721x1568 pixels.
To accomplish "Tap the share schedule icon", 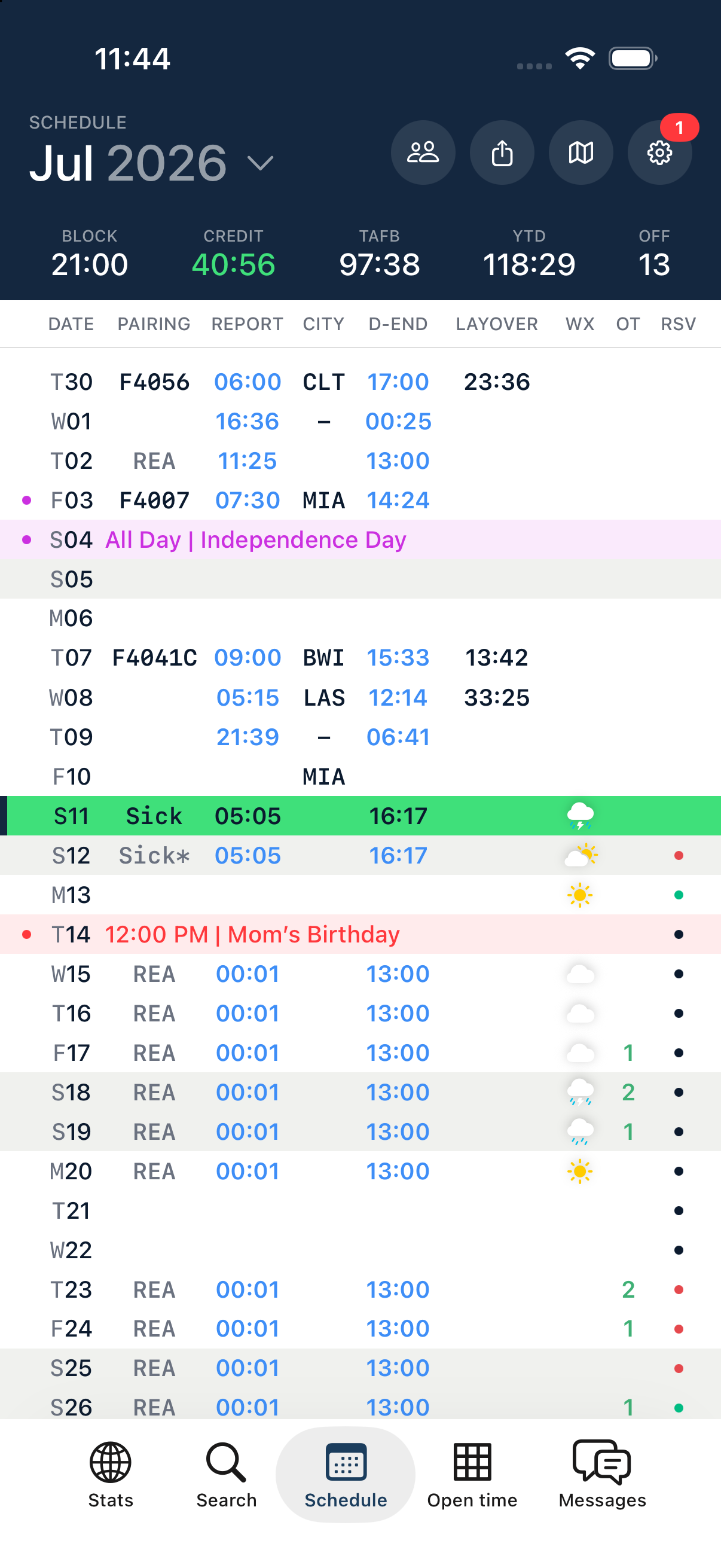I will coord(502,152).
